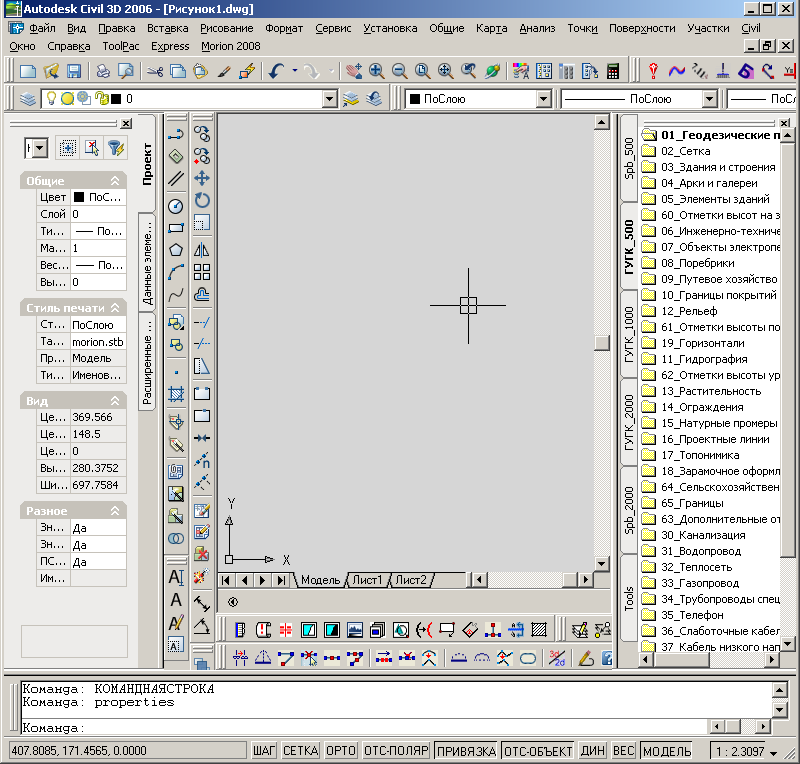800x764 pixels.
Task: Toggle ДИН dynamic input
Action: click(x=592, y=751)
